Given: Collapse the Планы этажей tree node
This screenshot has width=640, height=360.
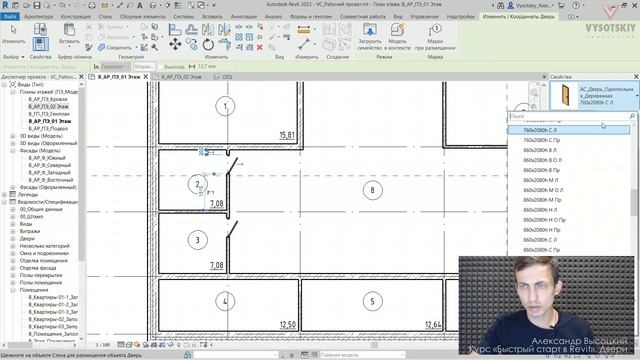Looking at the screenshot, I should coord(13,92).
